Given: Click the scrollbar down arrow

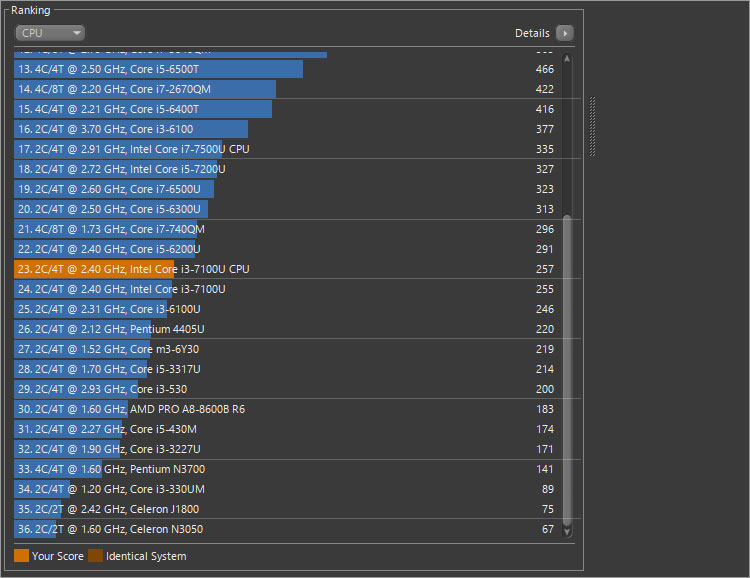Looking at the screenshot, I should [x=567, y=531].
